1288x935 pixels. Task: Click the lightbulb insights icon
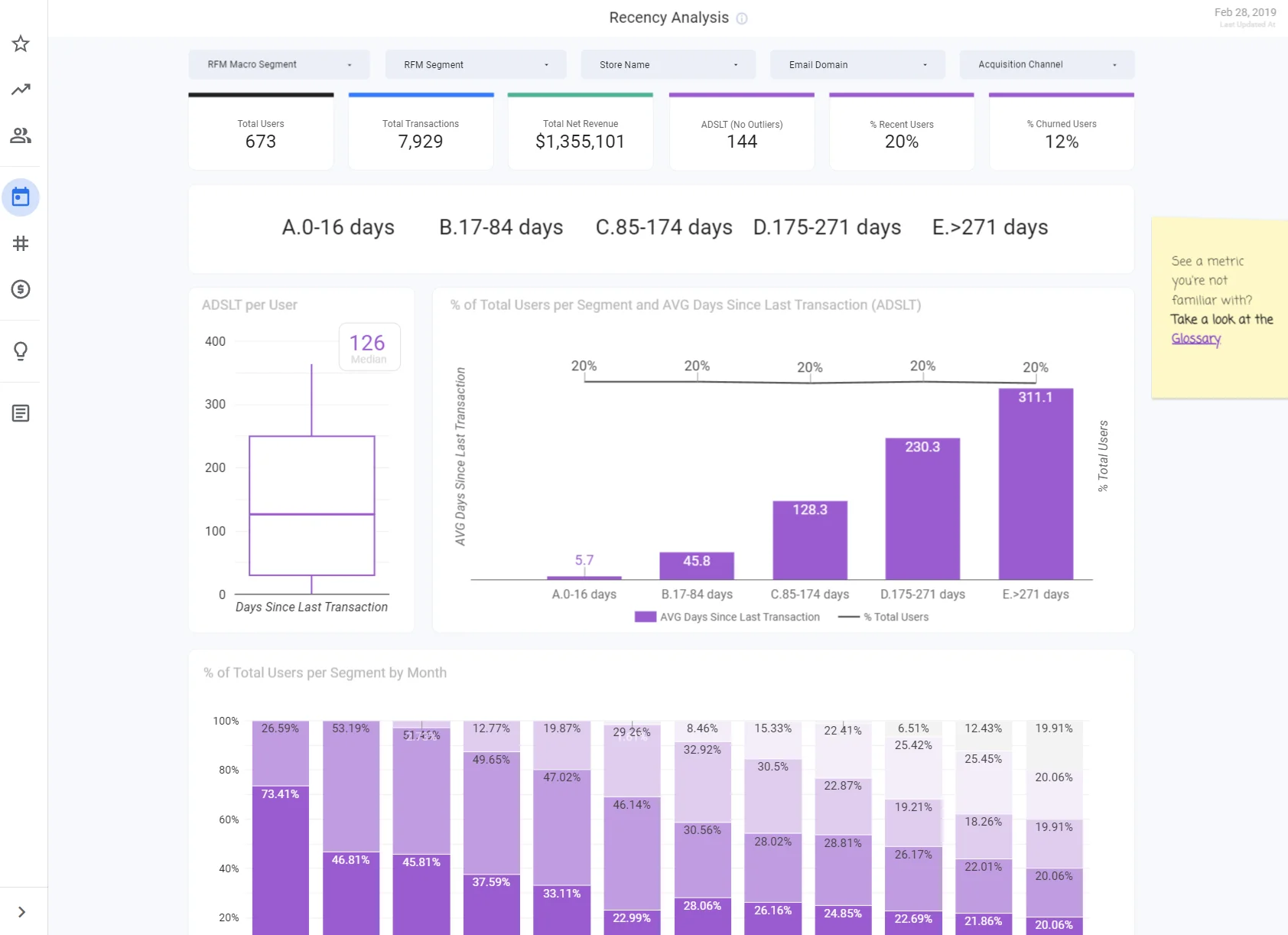(x=21, y=351)
